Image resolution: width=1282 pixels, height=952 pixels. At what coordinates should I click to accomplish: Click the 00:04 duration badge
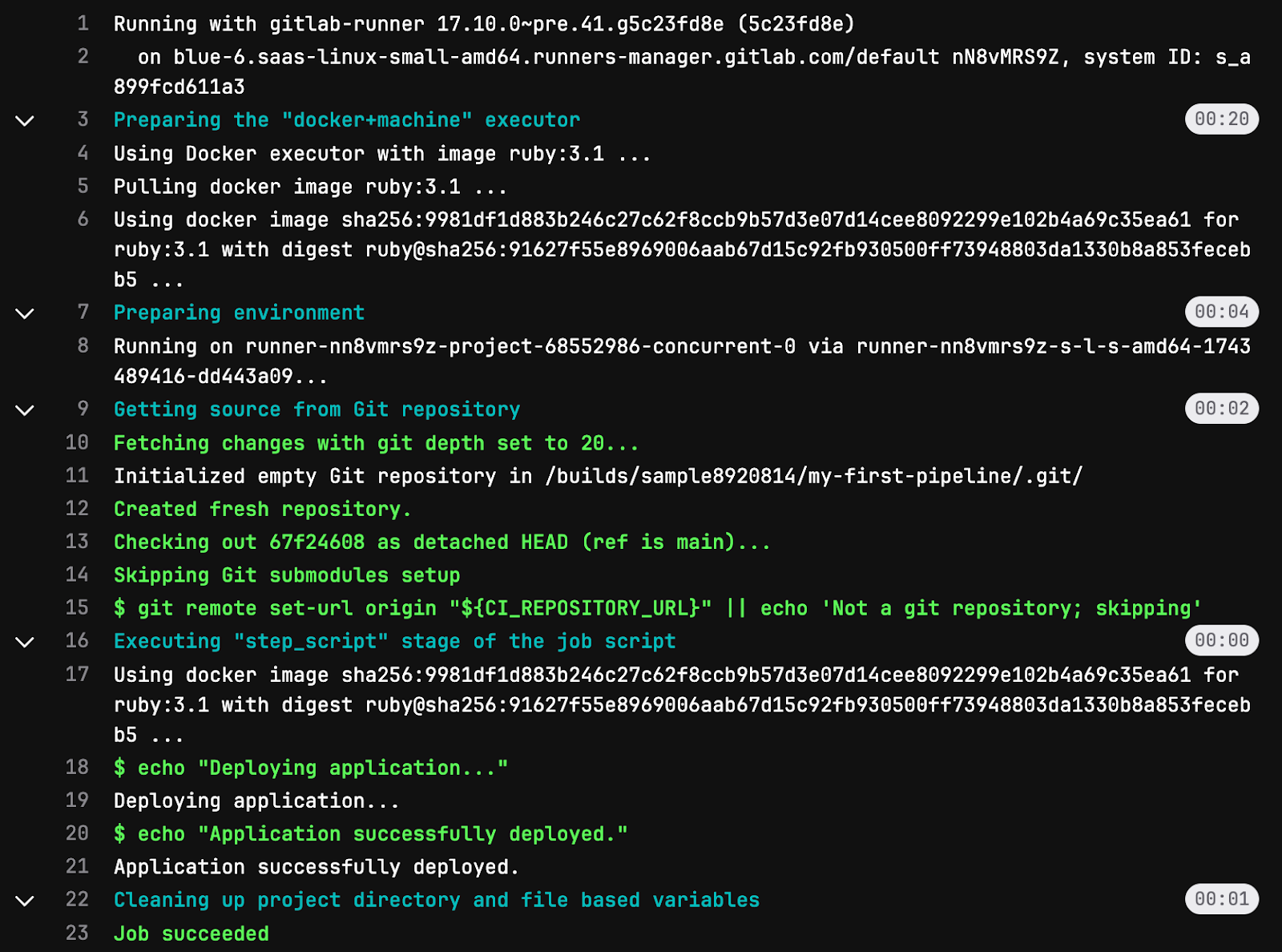[x=1221, y=312]
